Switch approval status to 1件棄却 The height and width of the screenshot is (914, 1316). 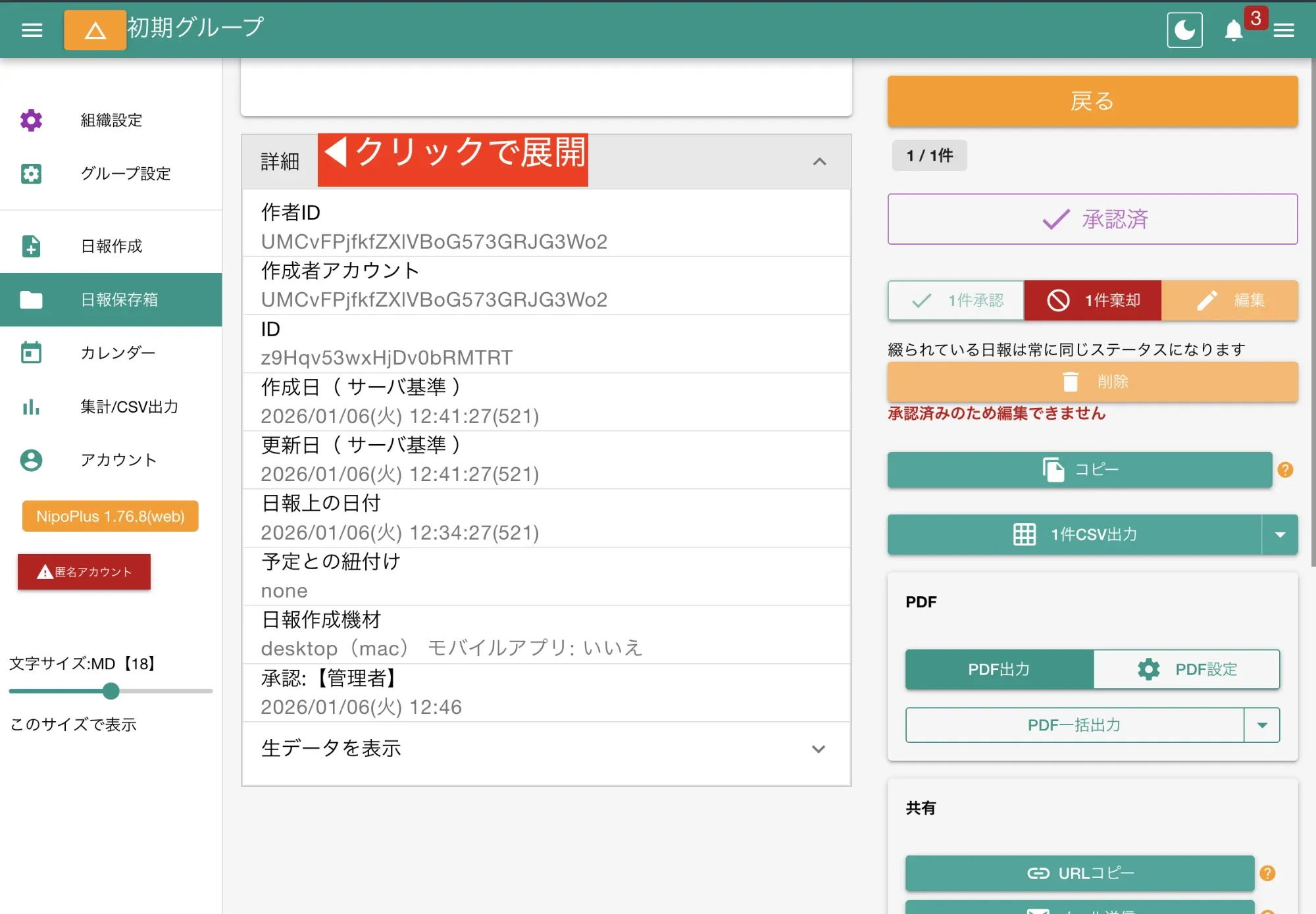click(x=1092, y=301)
